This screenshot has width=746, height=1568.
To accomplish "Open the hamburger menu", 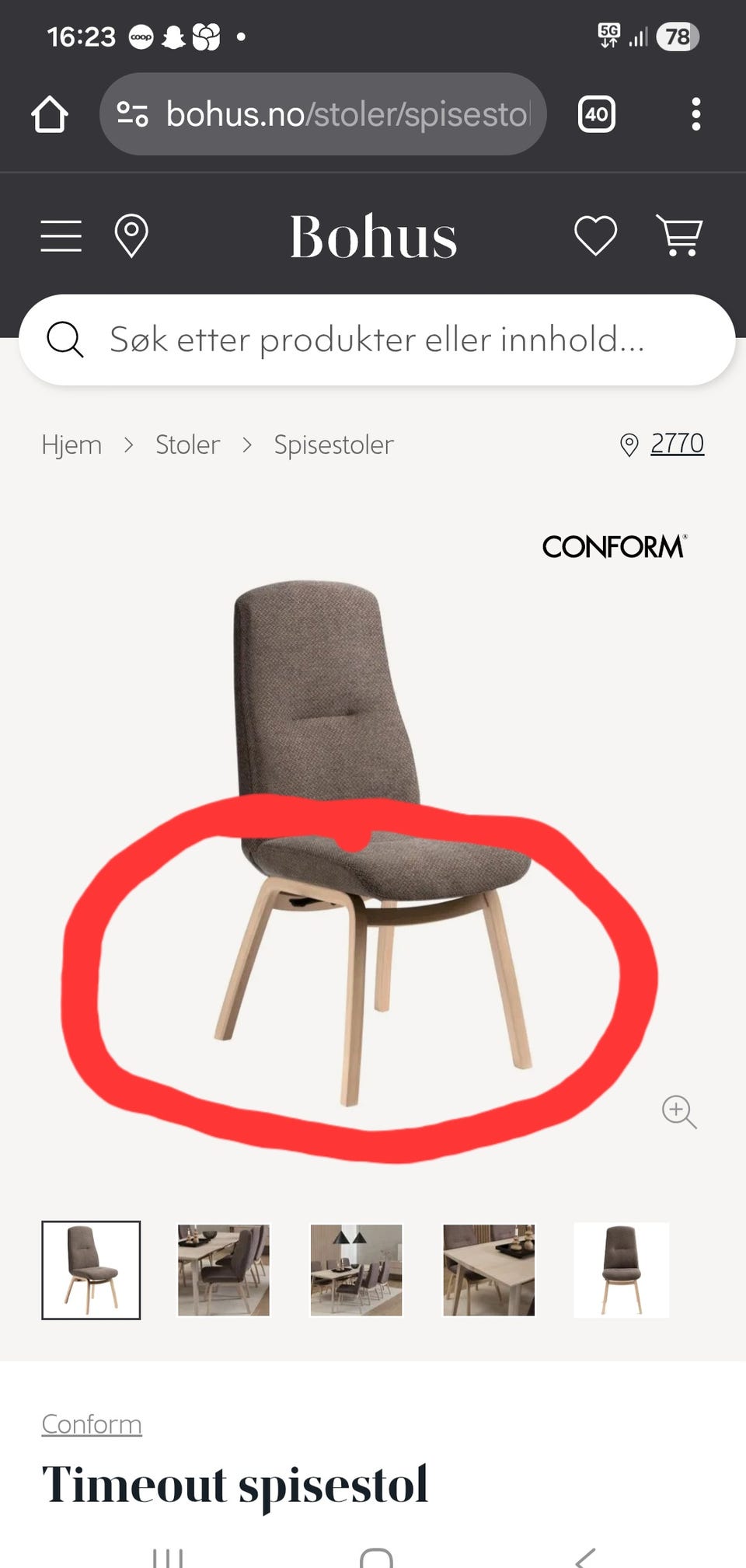I will click(x=61, y=235).
